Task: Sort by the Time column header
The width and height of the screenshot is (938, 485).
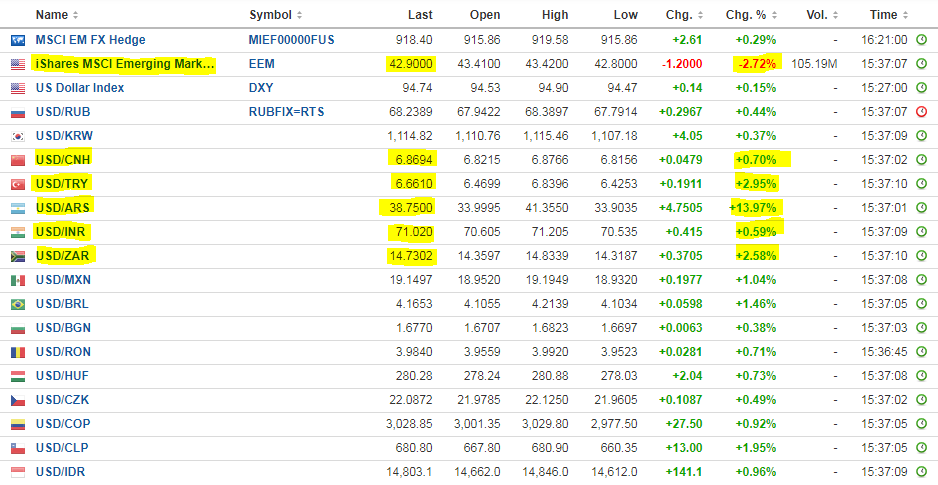Action: 889,15
